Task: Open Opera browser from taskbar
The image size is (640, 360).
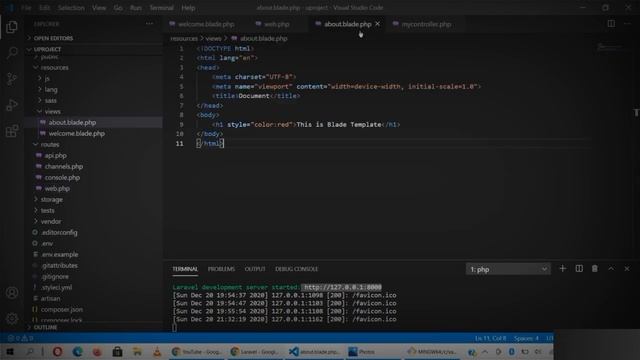Action: [x=57, y=351]
